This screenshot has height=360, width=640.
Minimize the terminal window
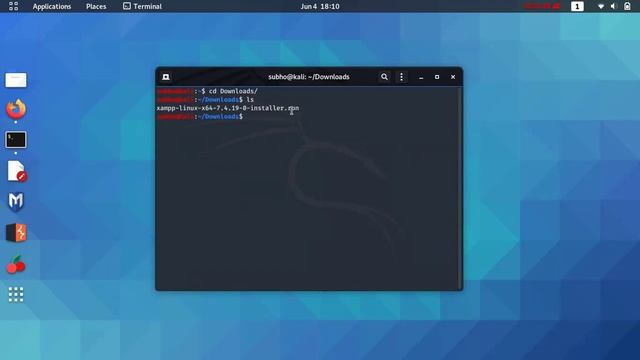click(421, 77)
